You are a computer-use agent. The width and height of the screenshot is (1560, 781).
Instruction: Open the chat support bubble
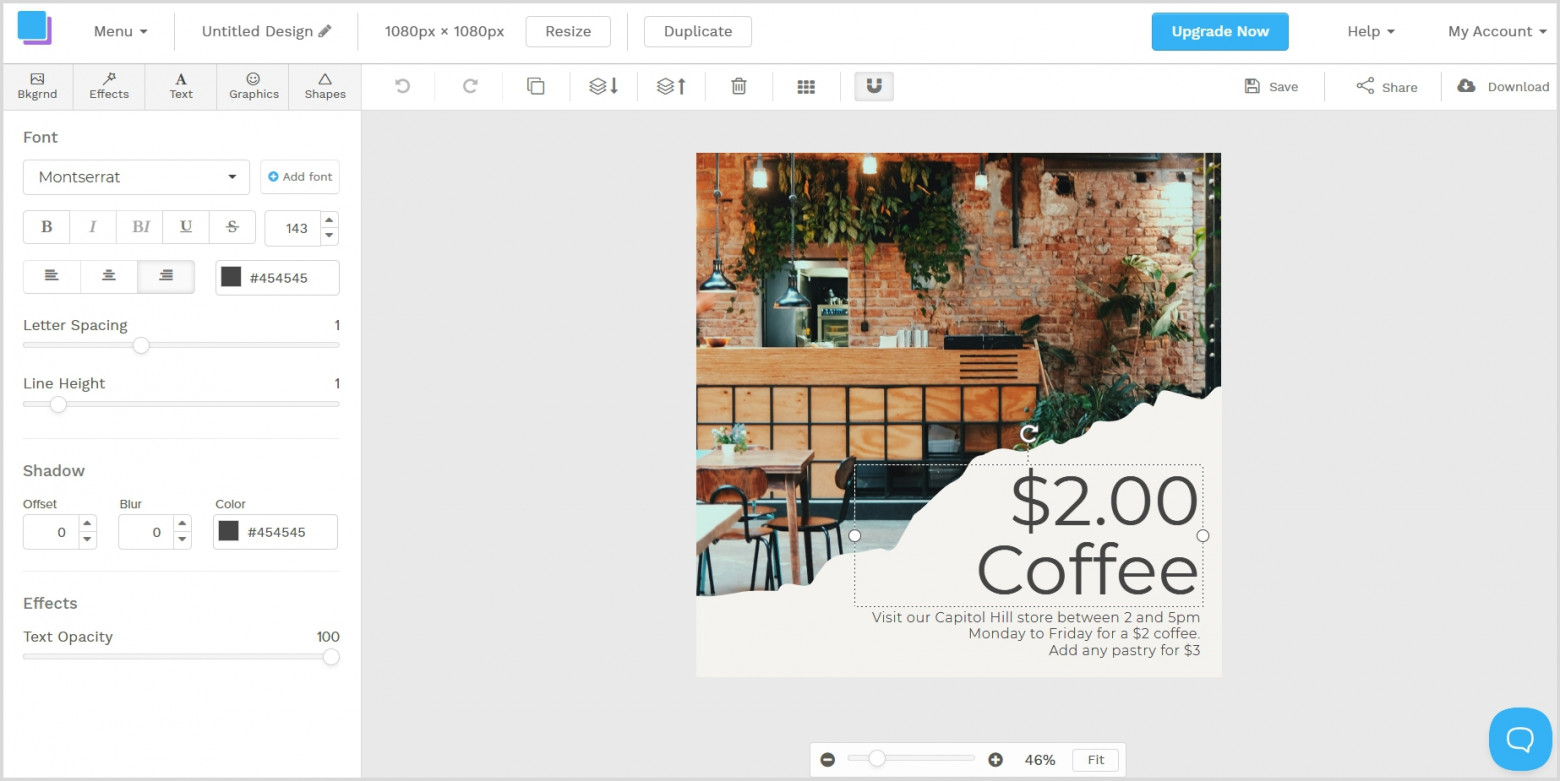(x=1520, y=739)
